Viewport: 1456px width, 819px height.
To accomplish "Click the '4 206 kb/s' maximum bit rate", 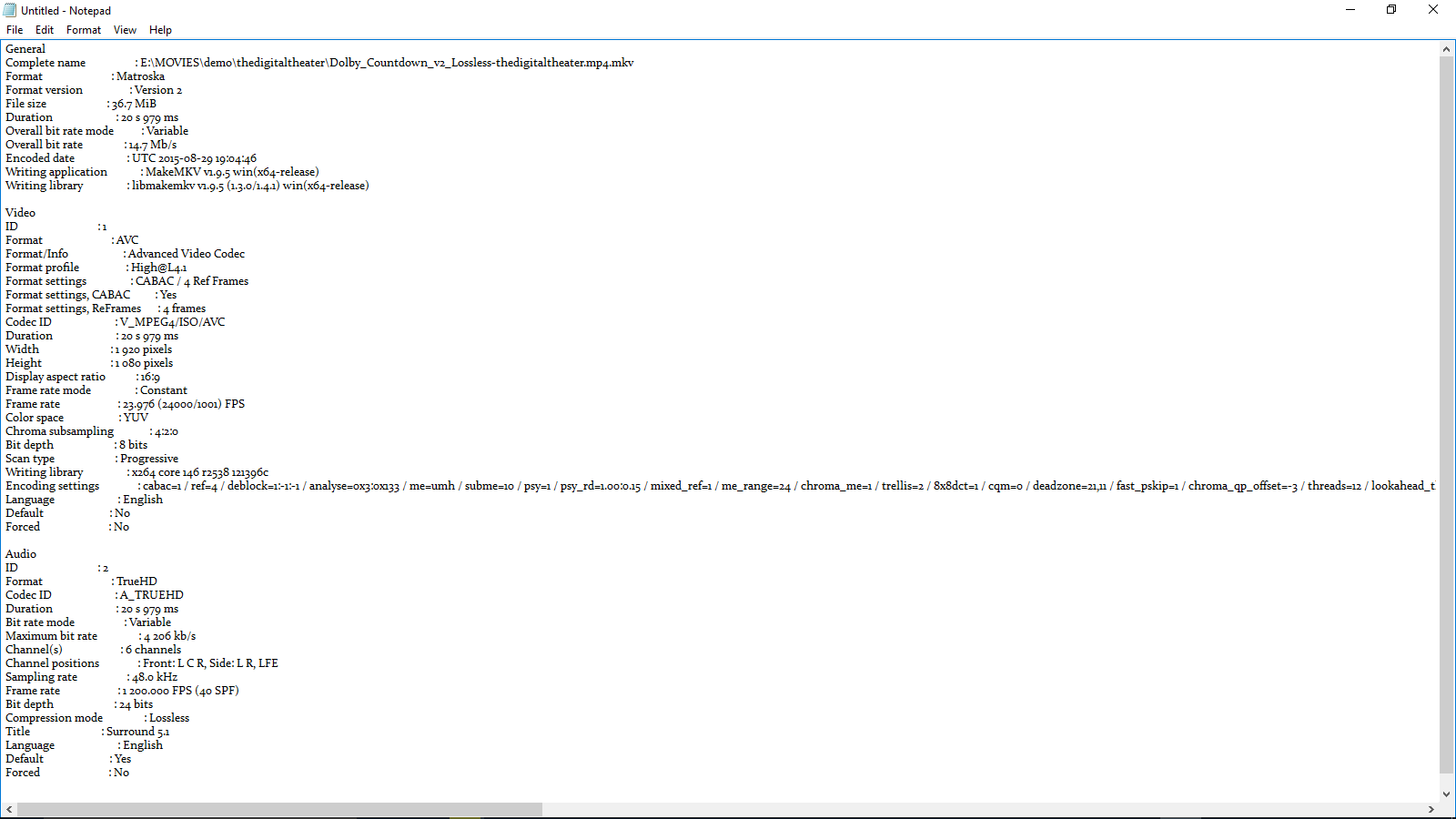I will click(170, 636).
